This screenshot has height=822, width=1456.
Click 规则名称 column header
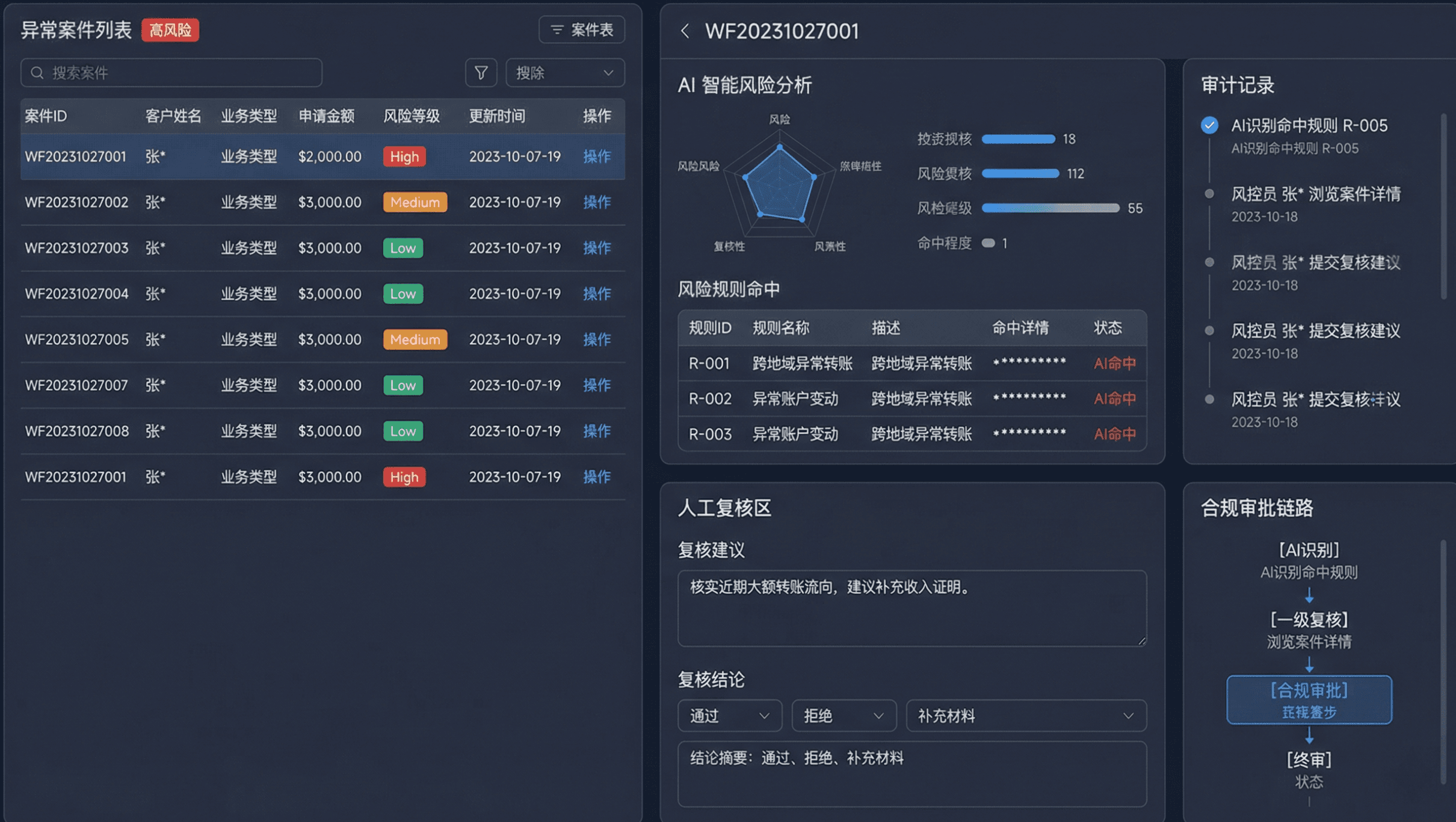click(780, 328)
